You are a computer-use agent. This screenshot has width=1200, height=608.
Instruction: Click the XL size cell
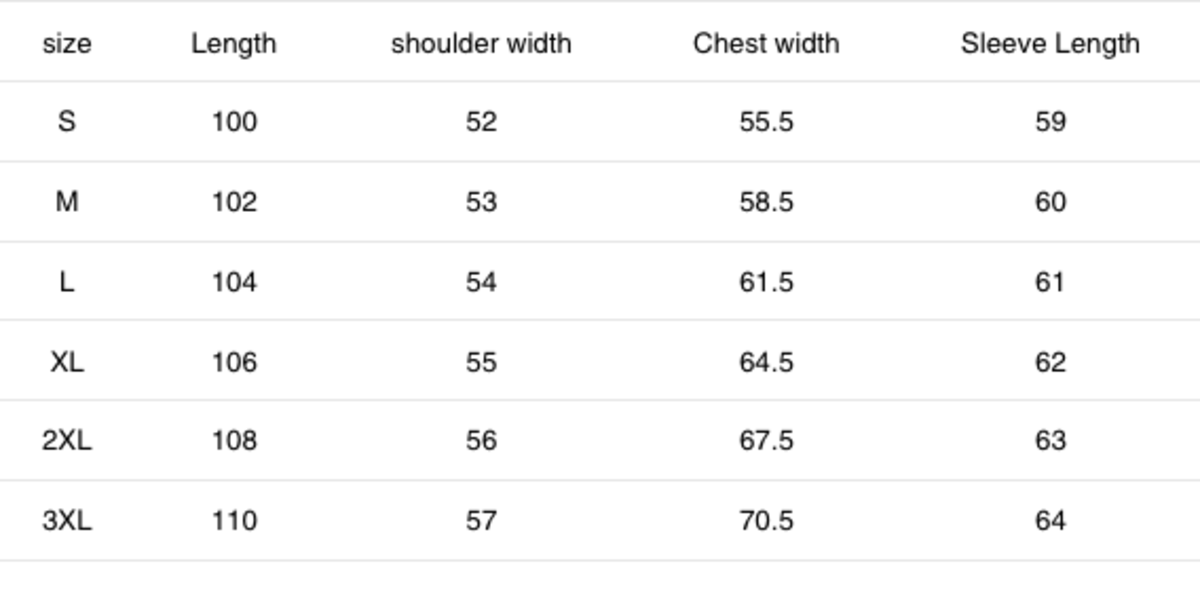pyautogui.click(x=67, y=361)
